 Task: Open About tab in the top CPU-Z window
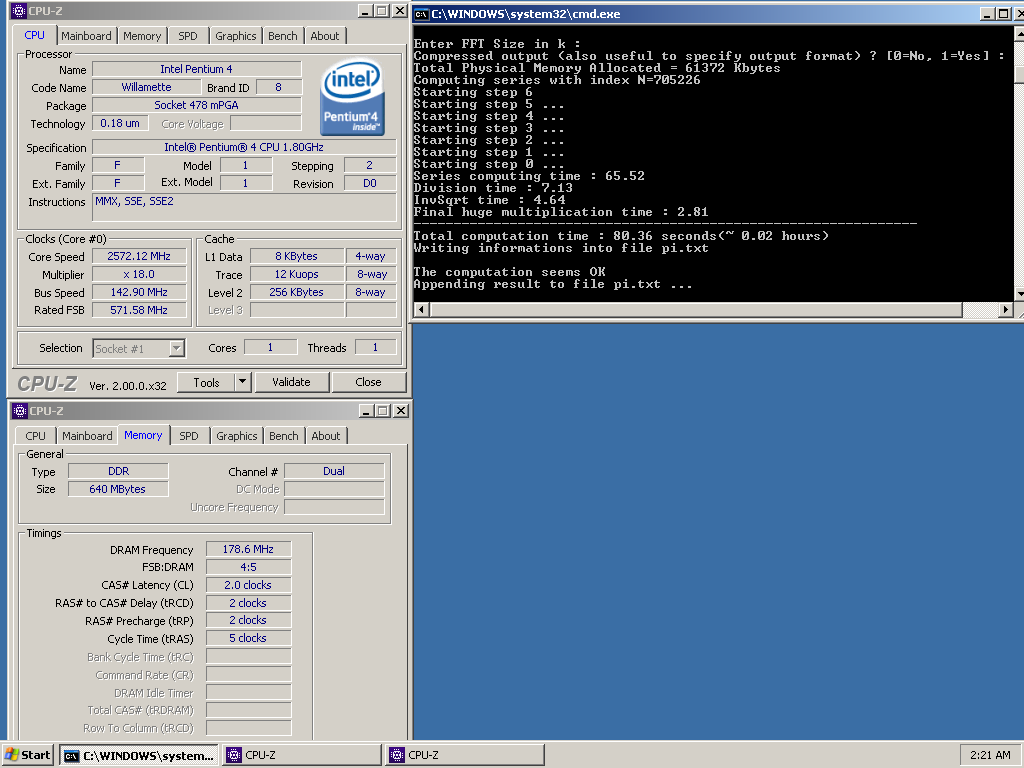325,36
